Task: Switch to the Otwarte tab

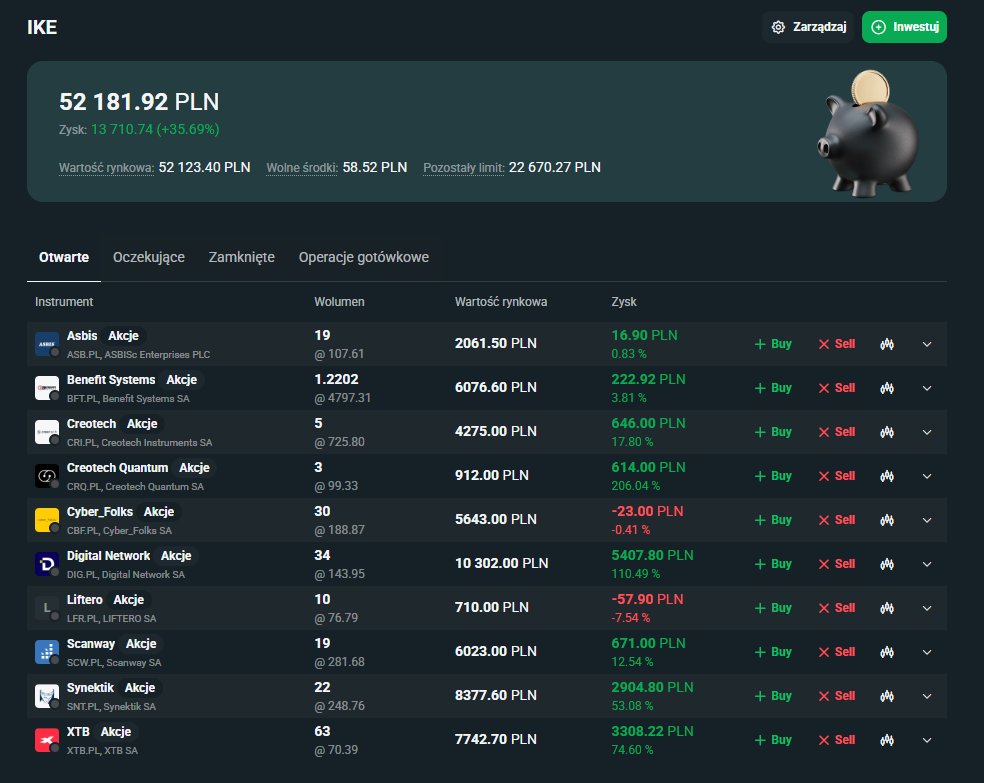Action: click(x=64, y=257)
